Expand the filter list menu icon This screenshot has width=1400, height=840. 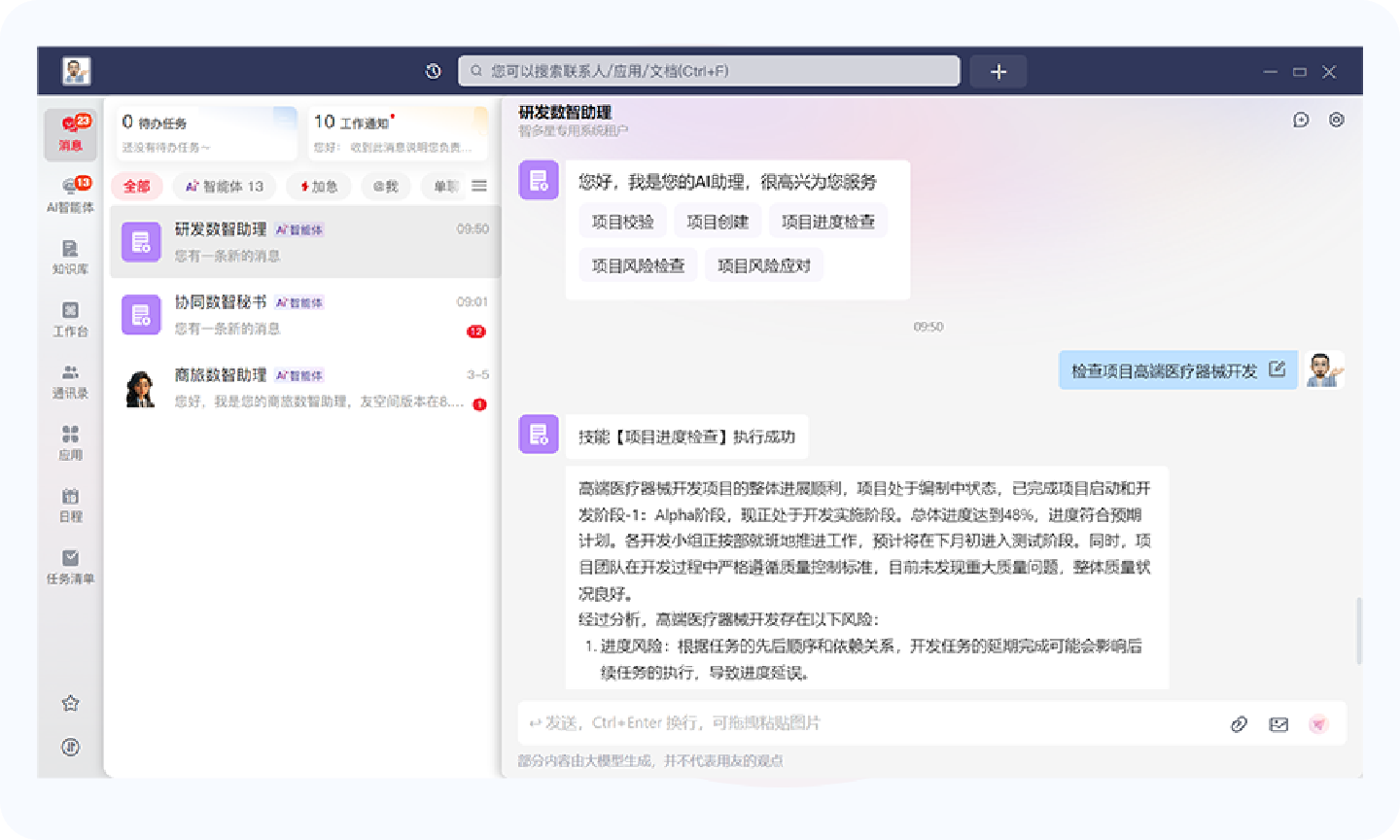(x=479, y=186)
